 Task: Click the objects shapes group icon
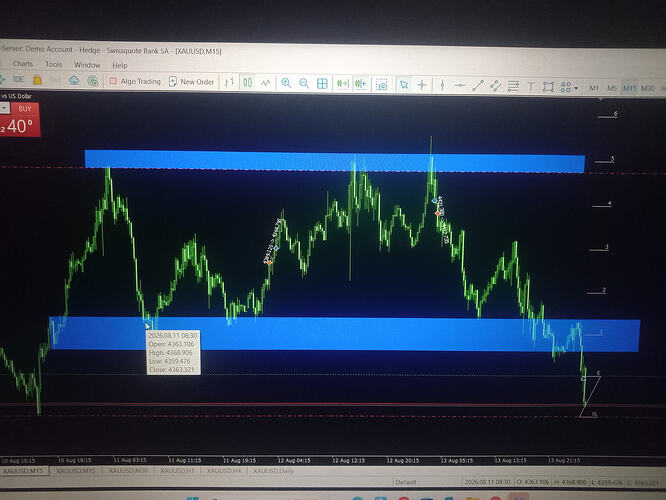coord(565,88)
